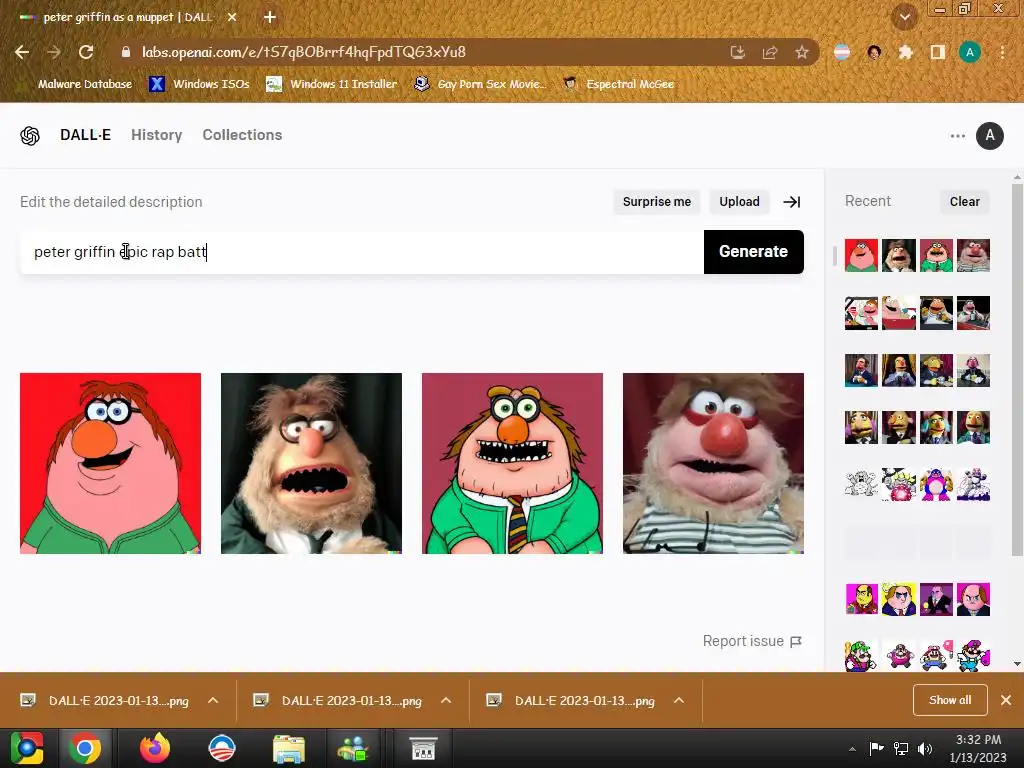Open Chrome from the taskbar
This screenshot has height=768, width=1024.
pos(85,748)
